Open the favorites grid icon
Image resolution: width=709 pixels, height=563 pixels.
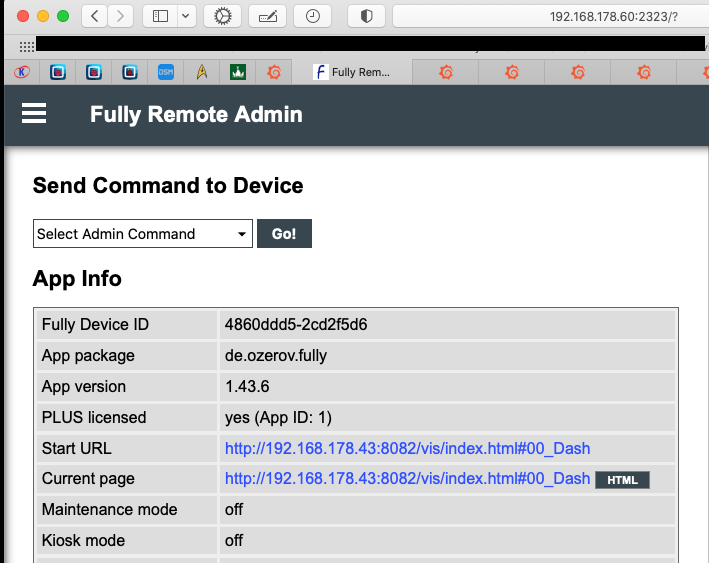pos(27,46)
